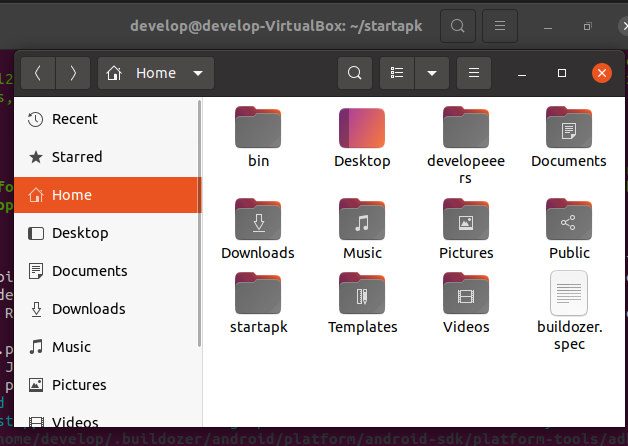628x446 pixels.
Task: Select the Templates folder icon
Action: tap(362, 293)
